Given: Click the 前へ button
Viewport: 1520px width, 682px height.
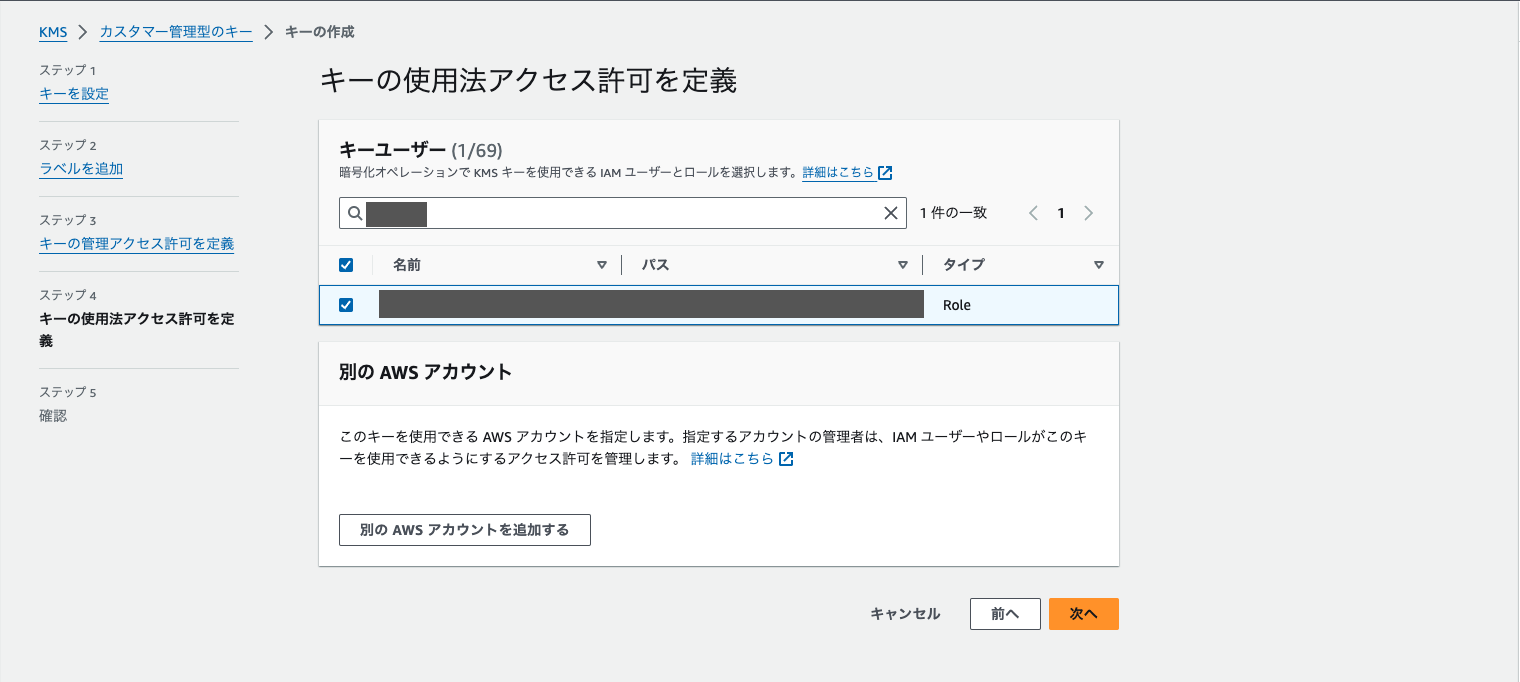Looking at the screenshot, I should click(1005, 613).
